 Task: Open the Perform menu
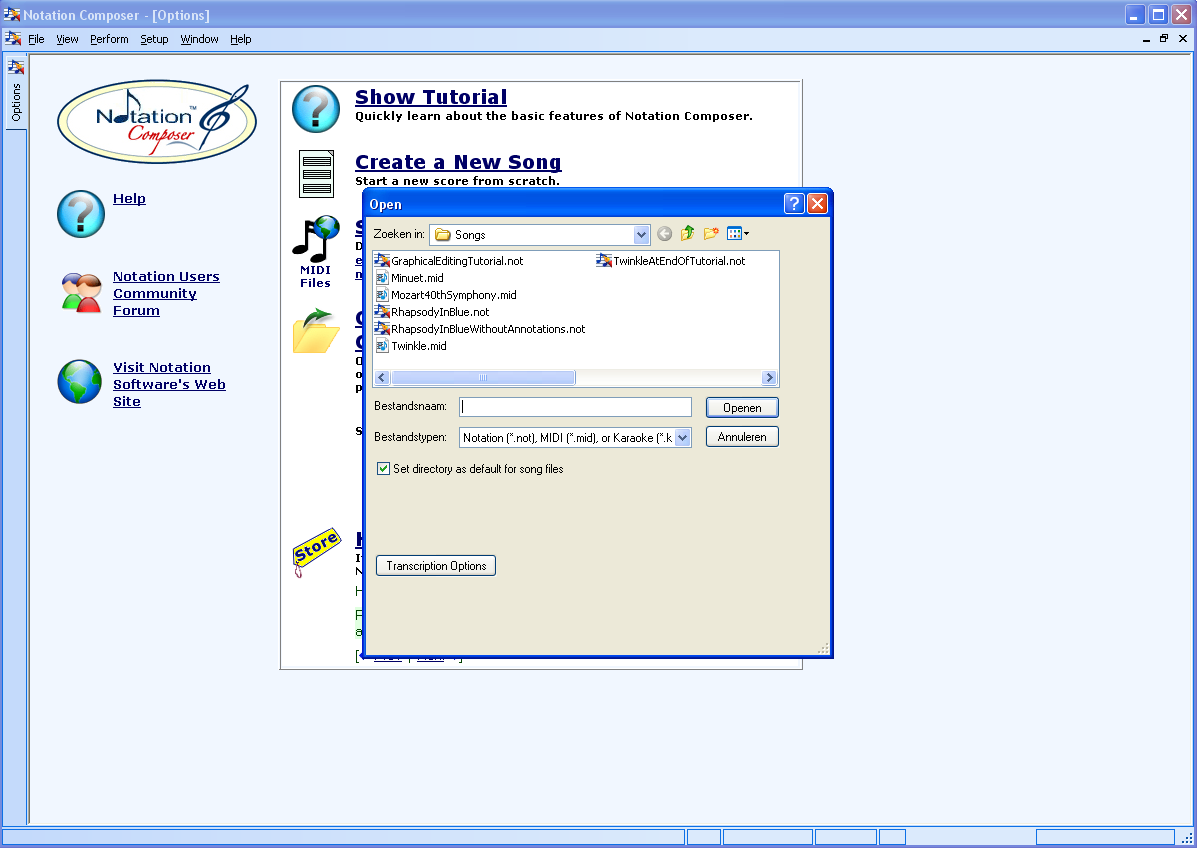(x=109, y=39)
